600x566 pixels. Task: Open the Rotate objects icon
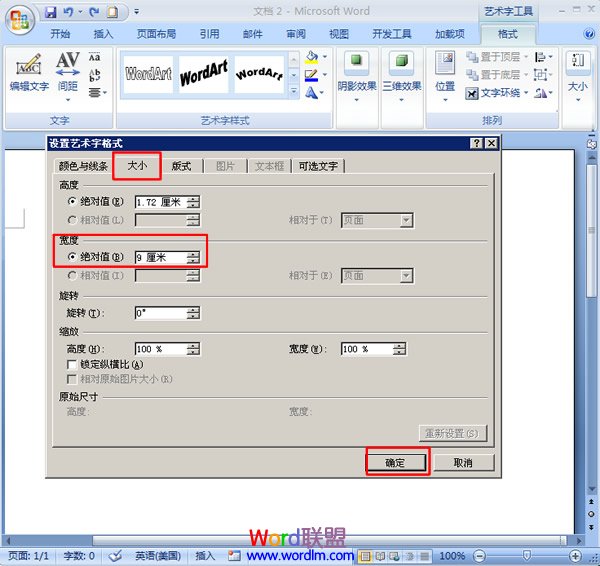coord(543,93)
